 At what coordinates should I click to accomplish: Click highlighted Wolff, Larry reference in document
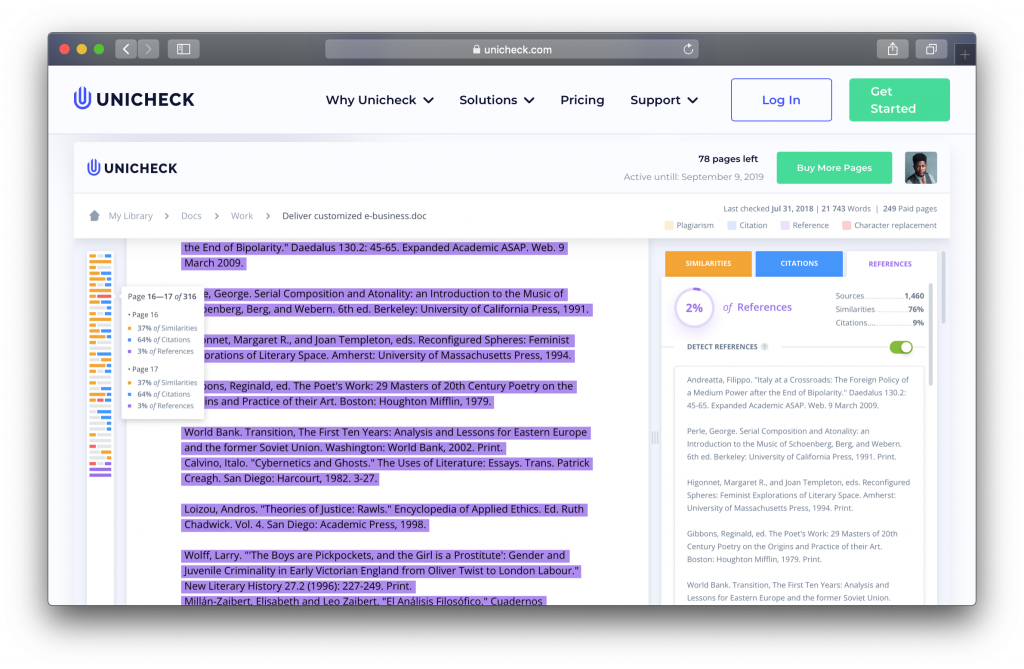[x=381, y=570]
